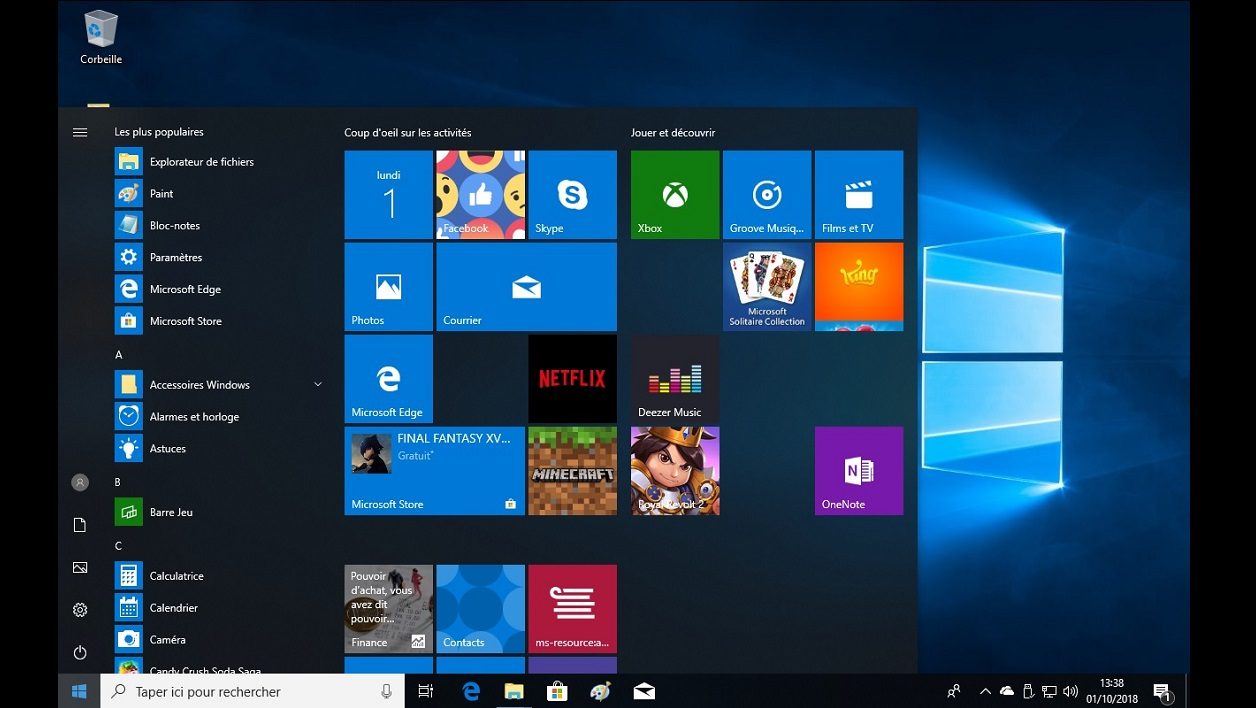Launch Paint from the popular apps list
Image resolution: width=1256 pixels, height=708 pixels.
coord(220,194)
